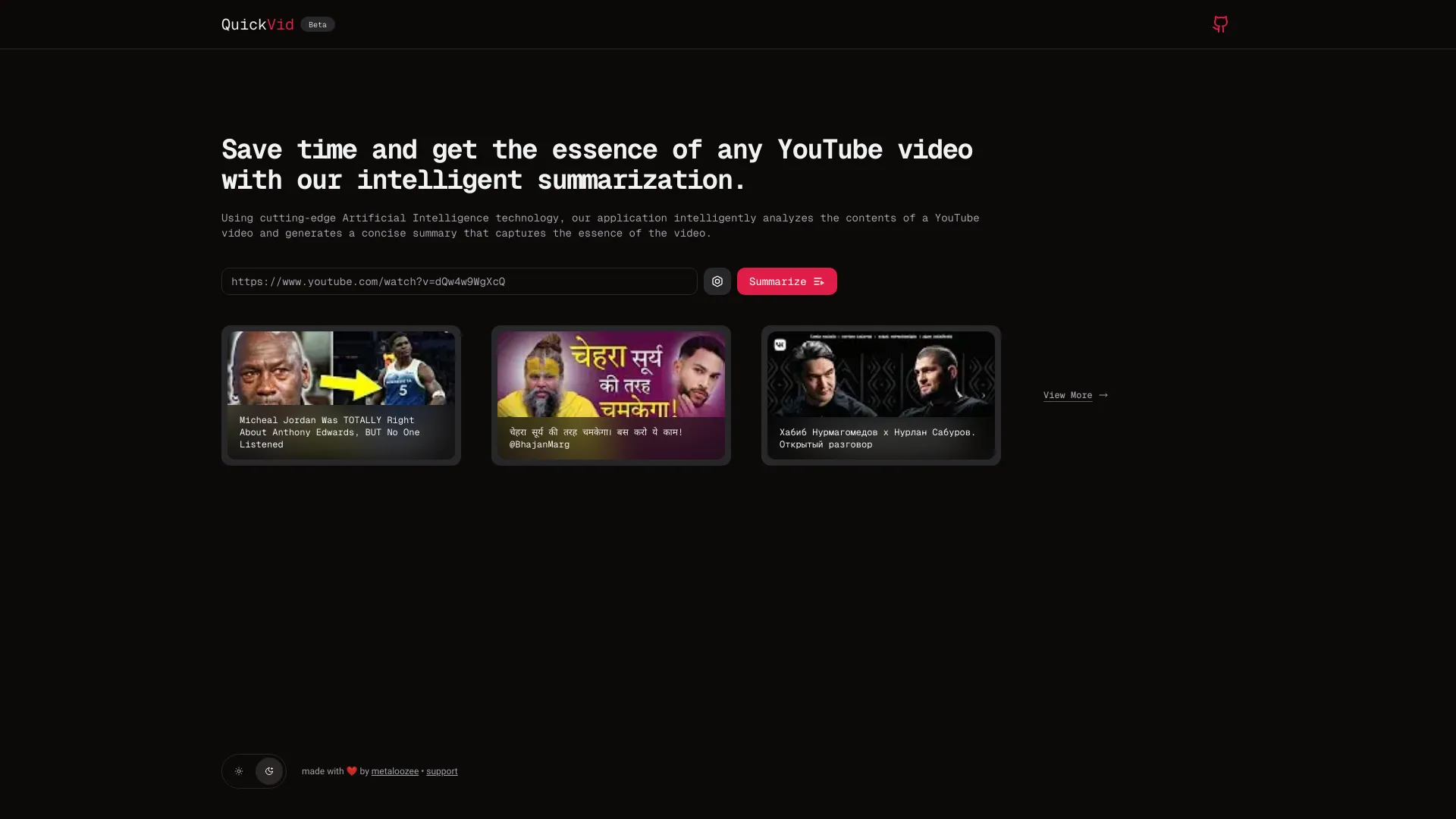The height and width of the screenshot is (819, 1456).
Task: Select the moon icon for dark mode
Action: tap(268, 770)
